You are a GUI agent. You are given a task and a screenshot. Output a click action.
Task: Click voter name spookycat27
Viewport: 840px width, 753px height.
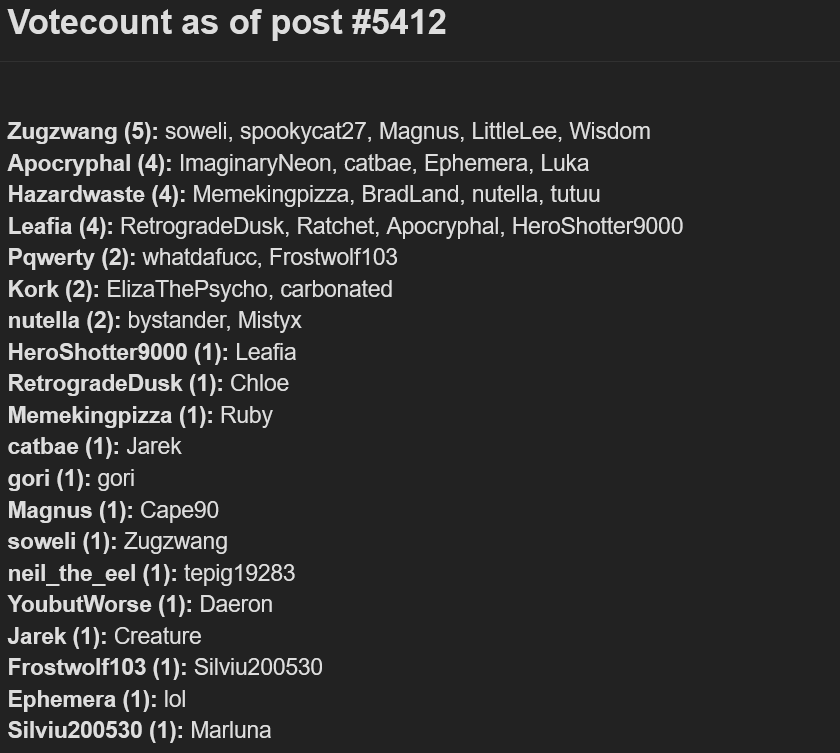303,132
